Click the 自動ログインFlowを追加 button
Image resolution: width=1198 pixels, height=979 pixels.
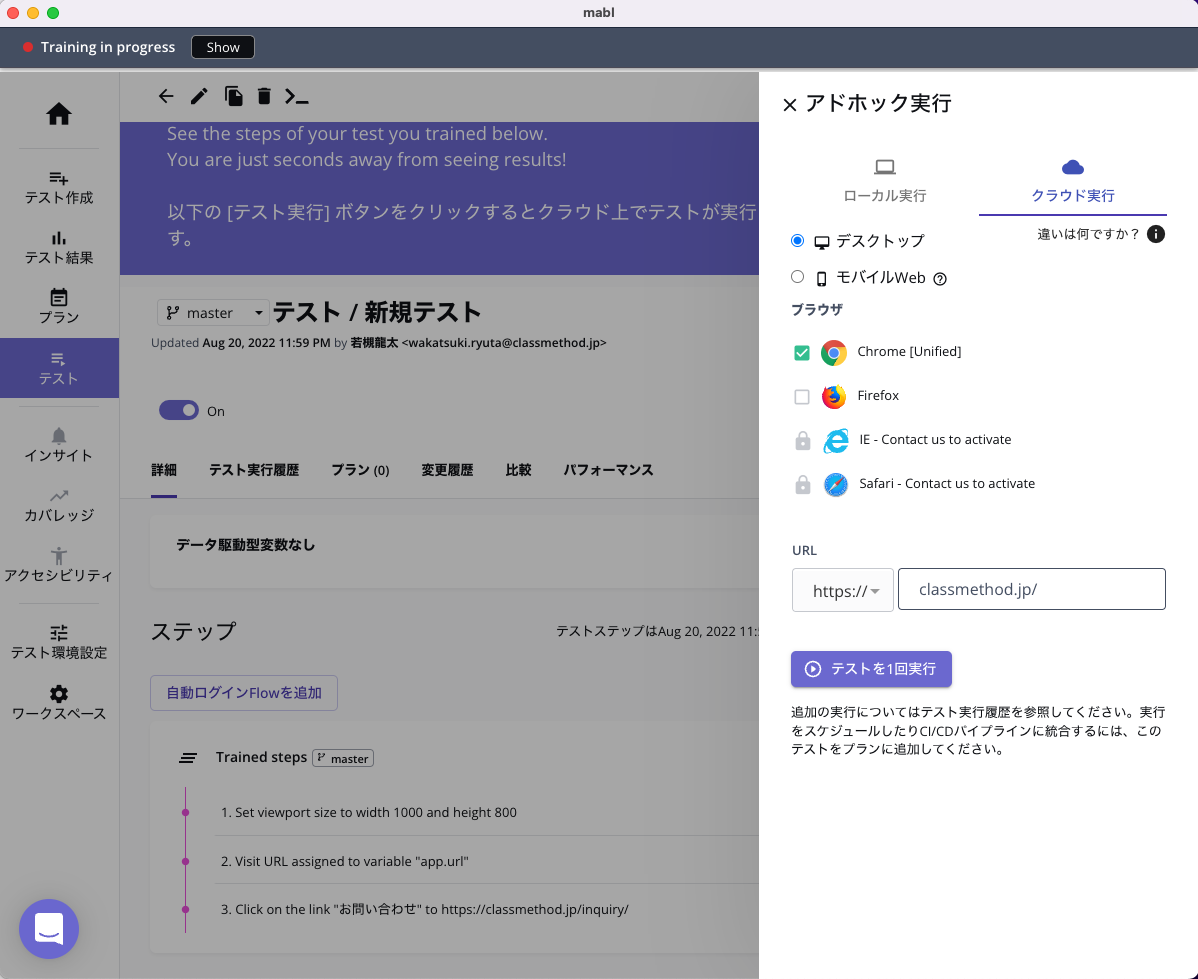point(244,693)
